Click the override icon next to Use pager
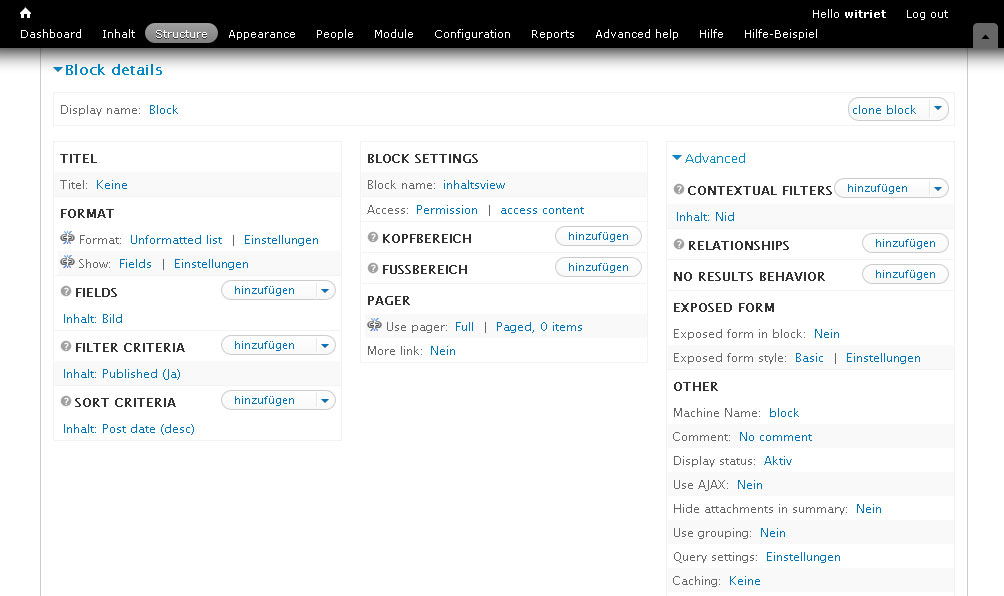The width and height of the screenshot is (1004, 596). tap(374, 326)
